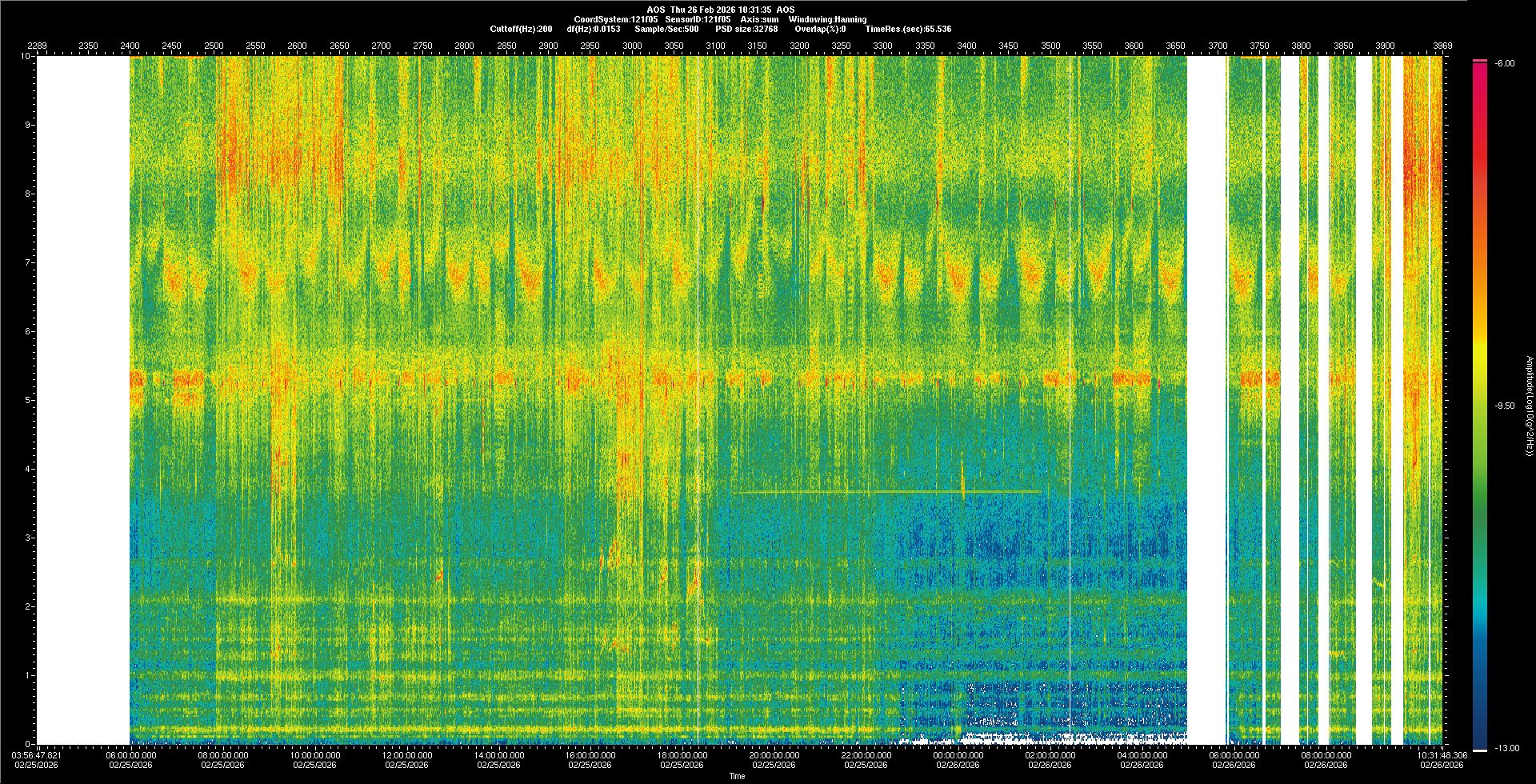Screen dimensions: 1536x784
Task: Click the 3000 tick on top axis
Action: (632, 46)
